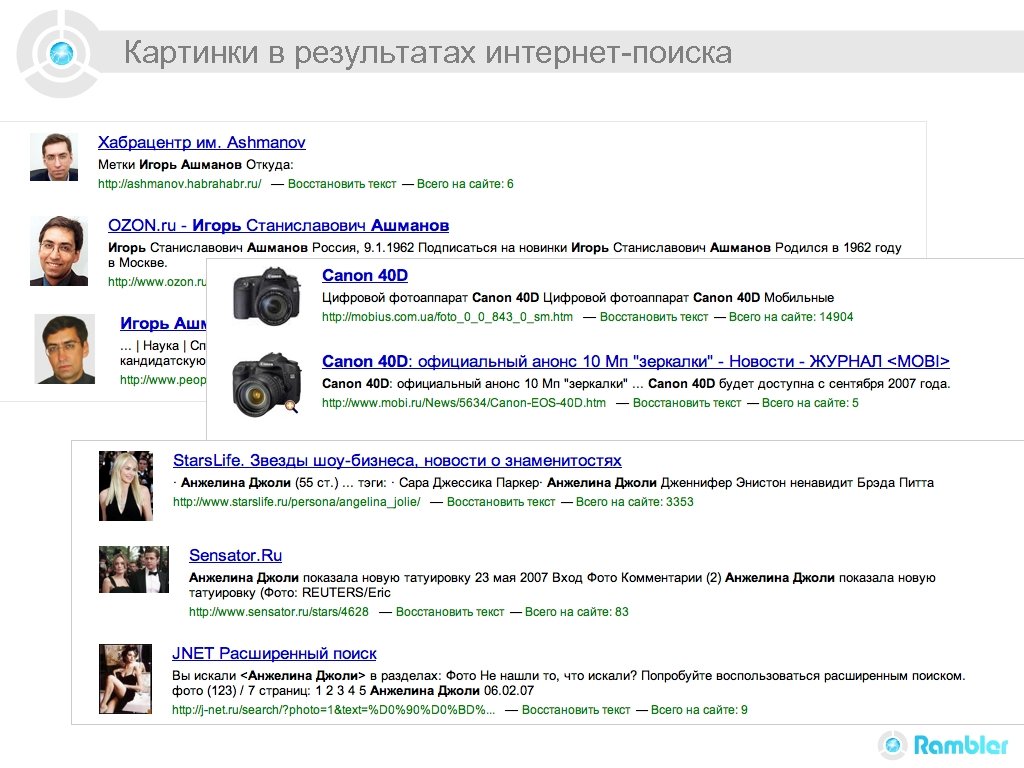The image size is (1024, 768).
Task: Click Восстановить текст for the habrahabr result
Action: (x=342, y=184)
